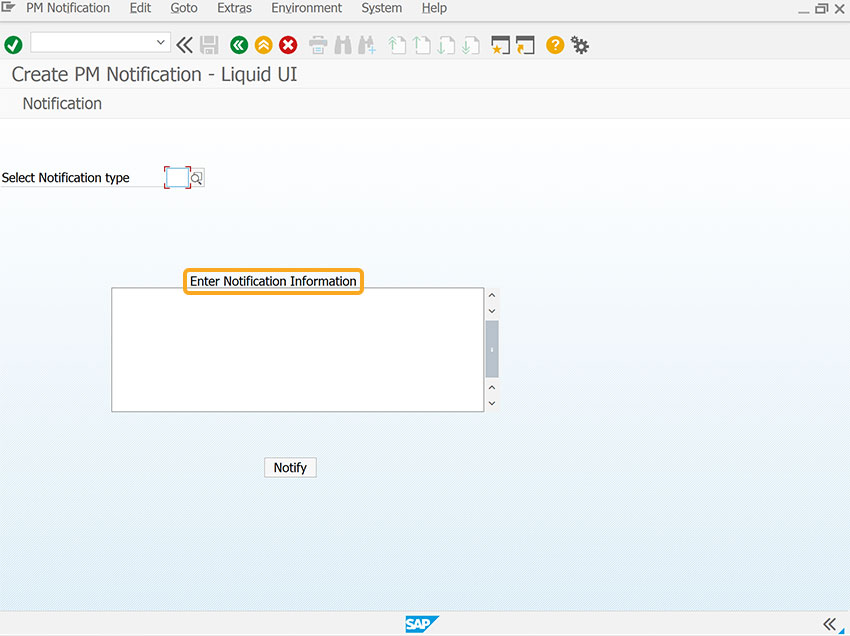Click the Previous Page icon
The image size is (850, 636).
[421, 45]
